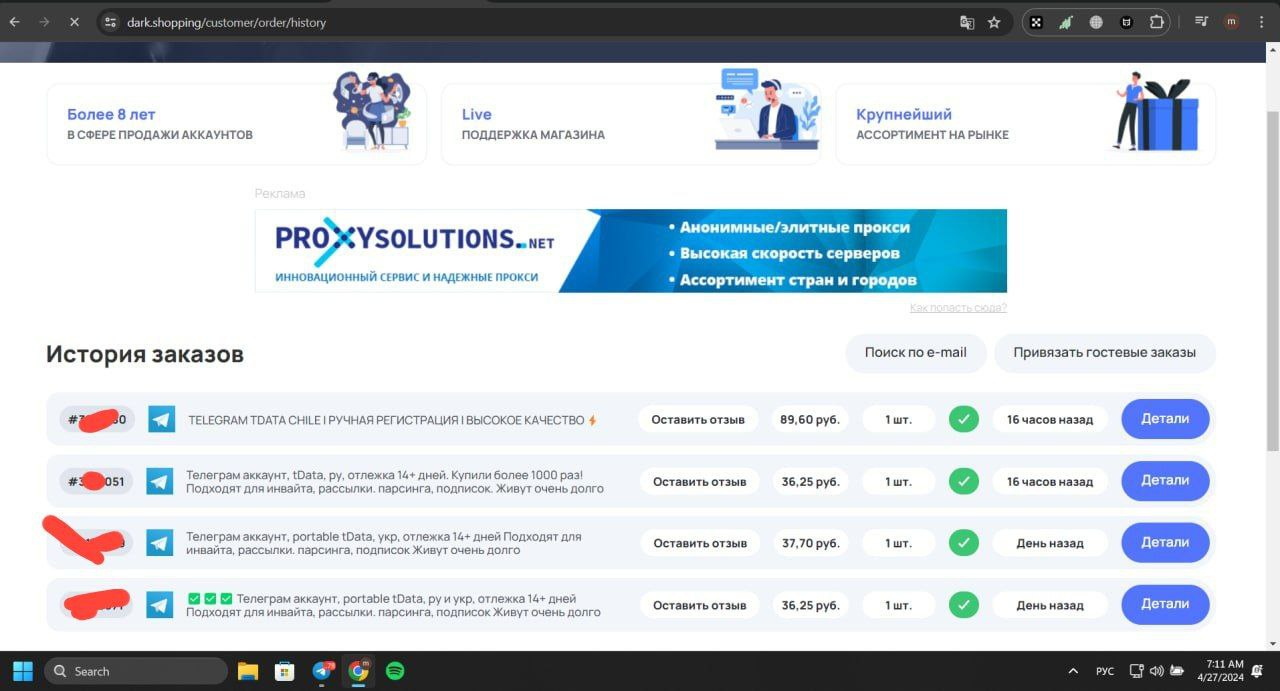Open Telegram from the taskbar
This screenshot has height=691, width=1280.
(x=322, y=671)
